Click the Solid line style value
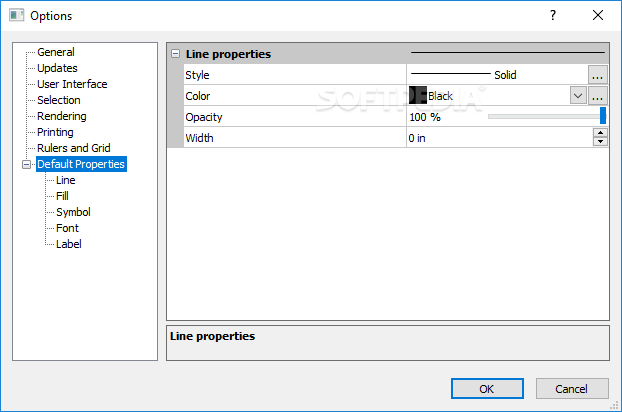This screenshot has height=412, width=622. coord(505,75)
